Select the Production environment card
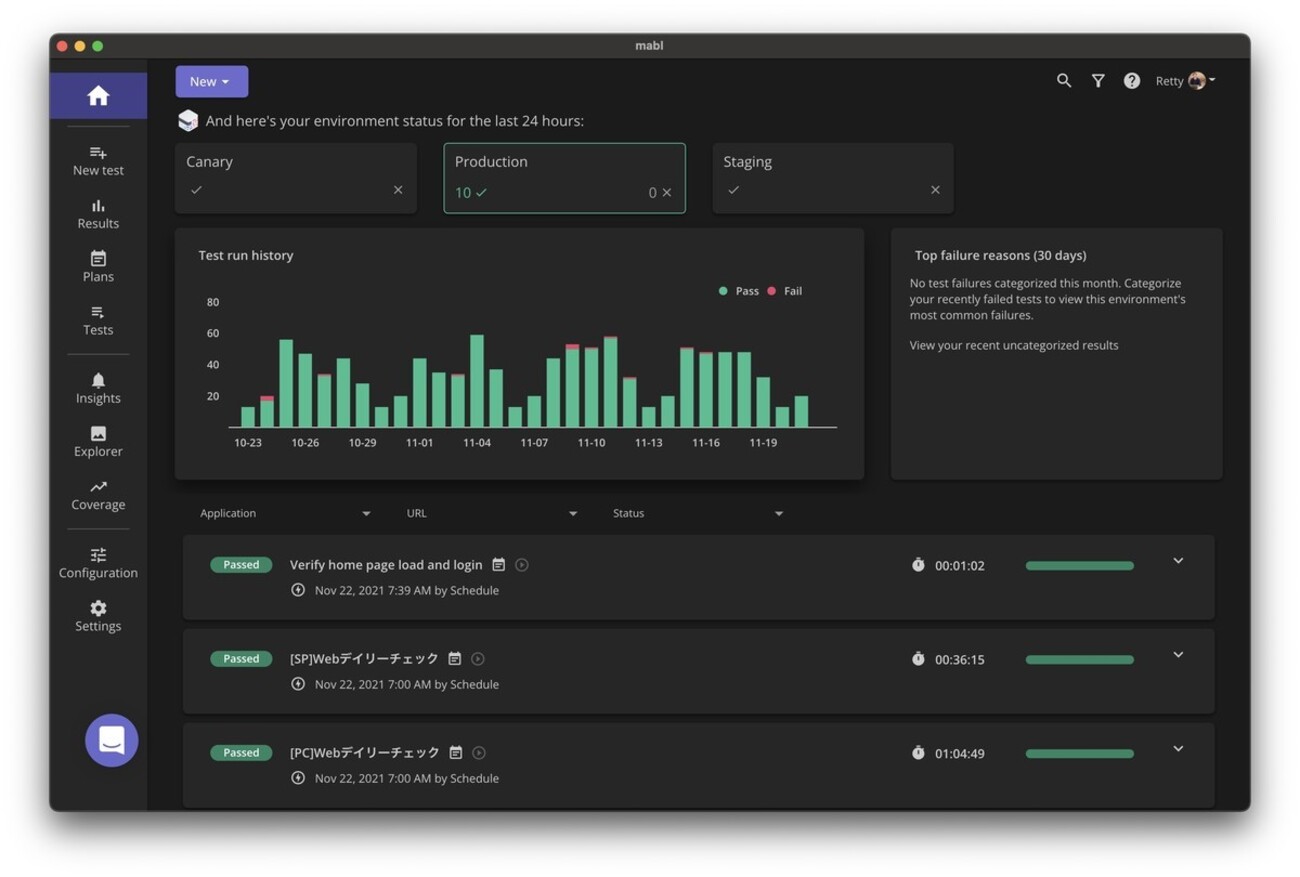 click(x=565, y=178)
